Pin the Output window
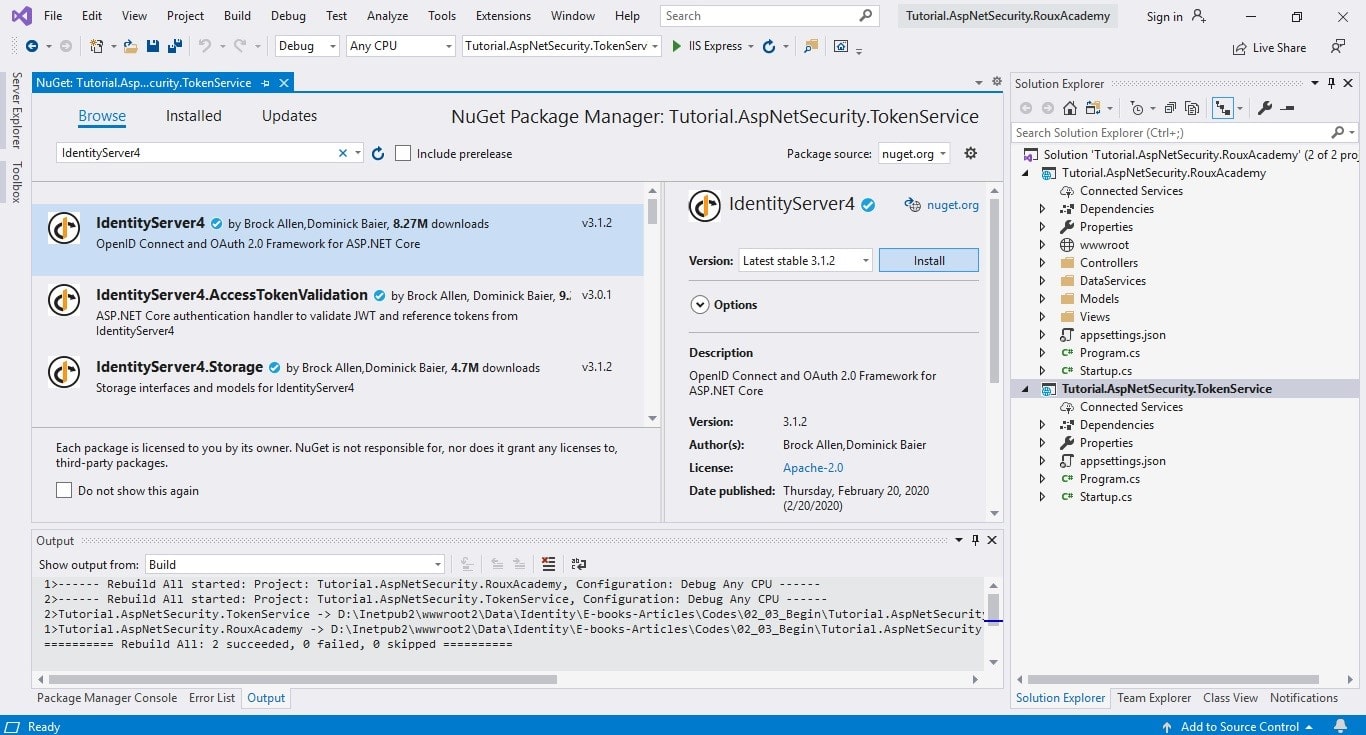 pyautogui.click(x=975, y=540)
